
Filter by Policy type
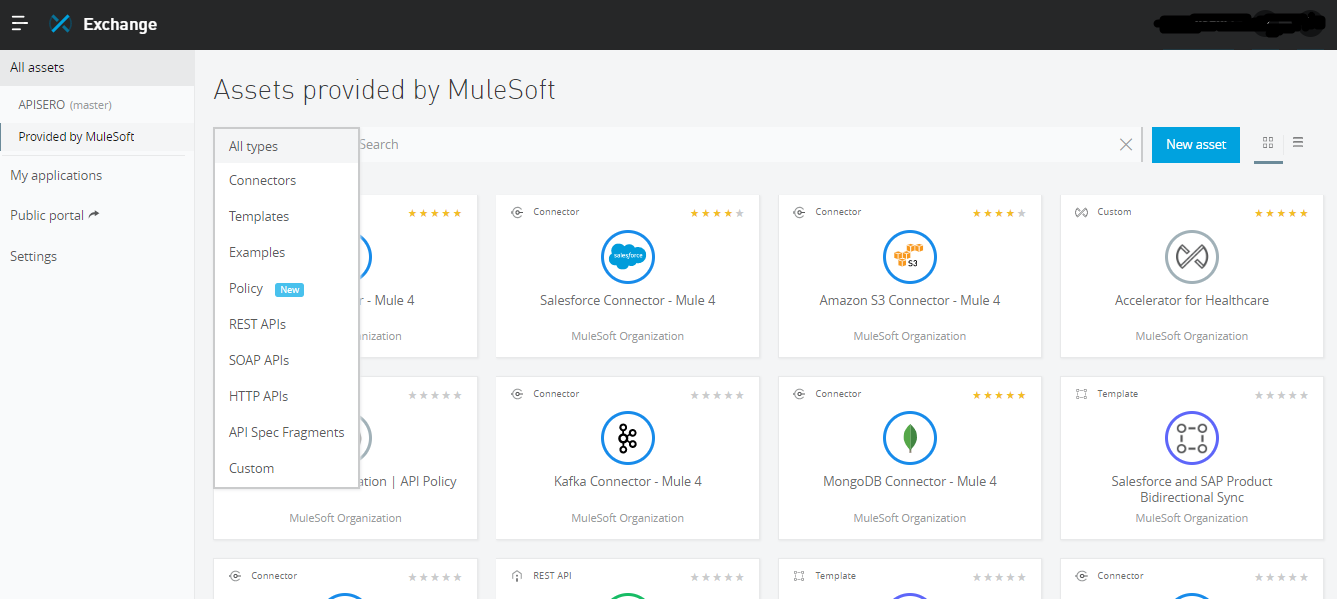(x=286, y=288)
